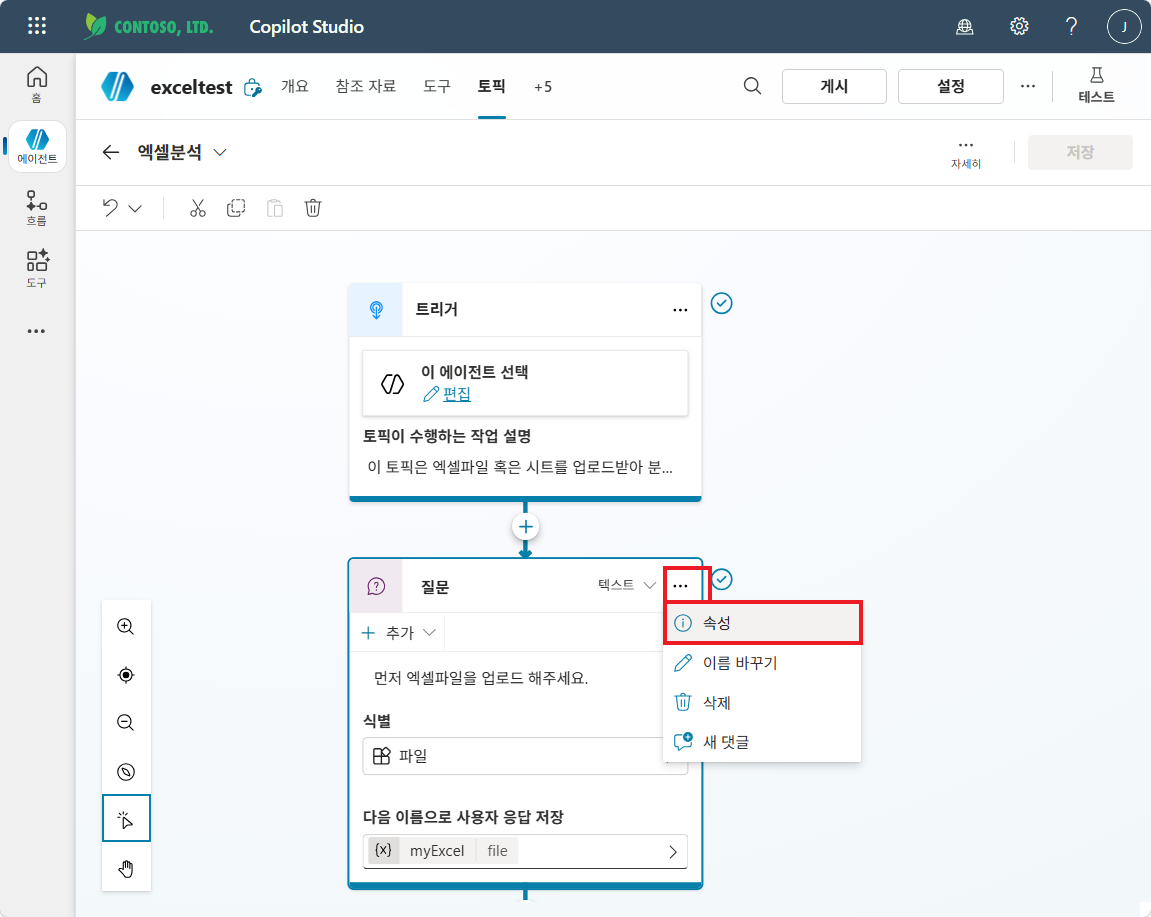Viewport: 1151px width, 917px height.
Task: Open the ellipsis menu on 질문 node
Action: (x=680, y=586)
